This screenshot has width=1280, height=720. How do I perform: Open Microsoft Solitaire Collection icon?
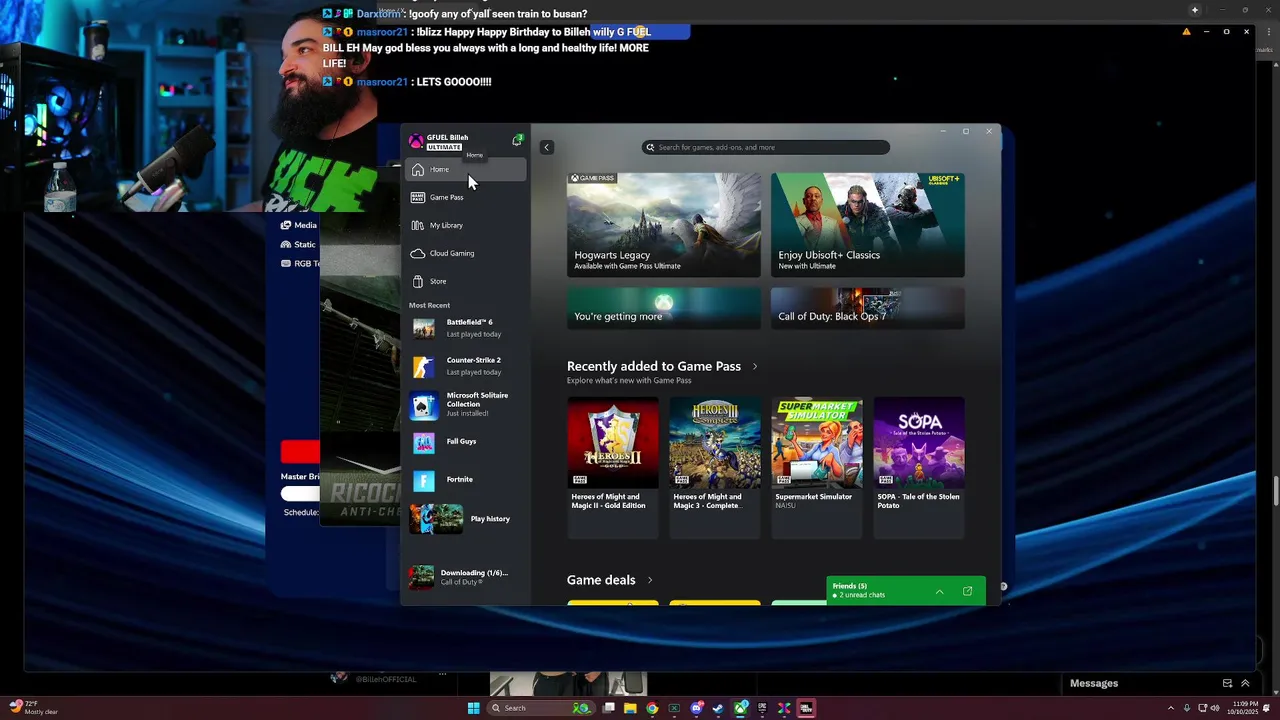tap(424, 404)
